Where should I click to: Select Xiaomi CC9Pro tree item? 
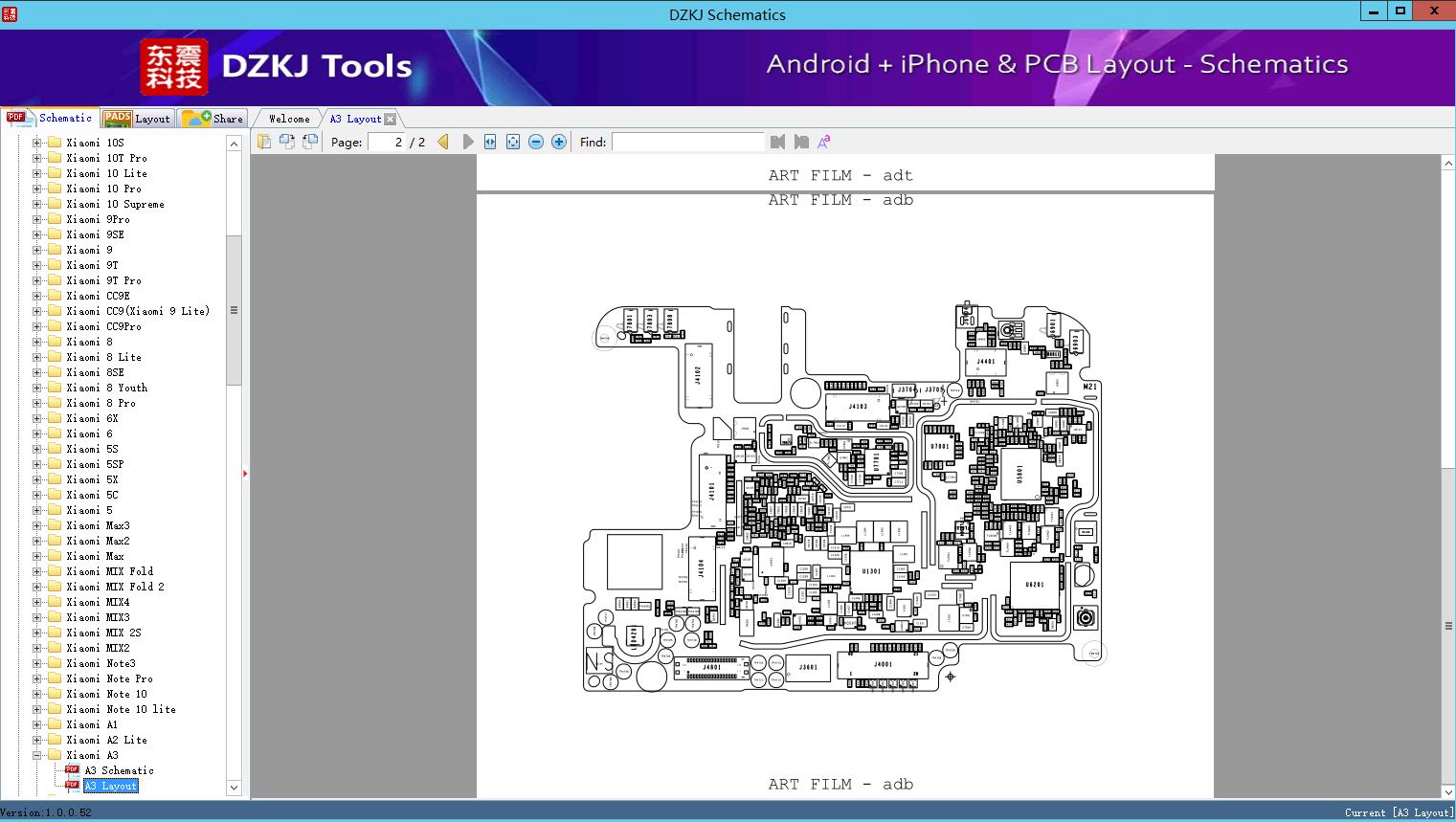pyautogui.click(x=103, y=326)
